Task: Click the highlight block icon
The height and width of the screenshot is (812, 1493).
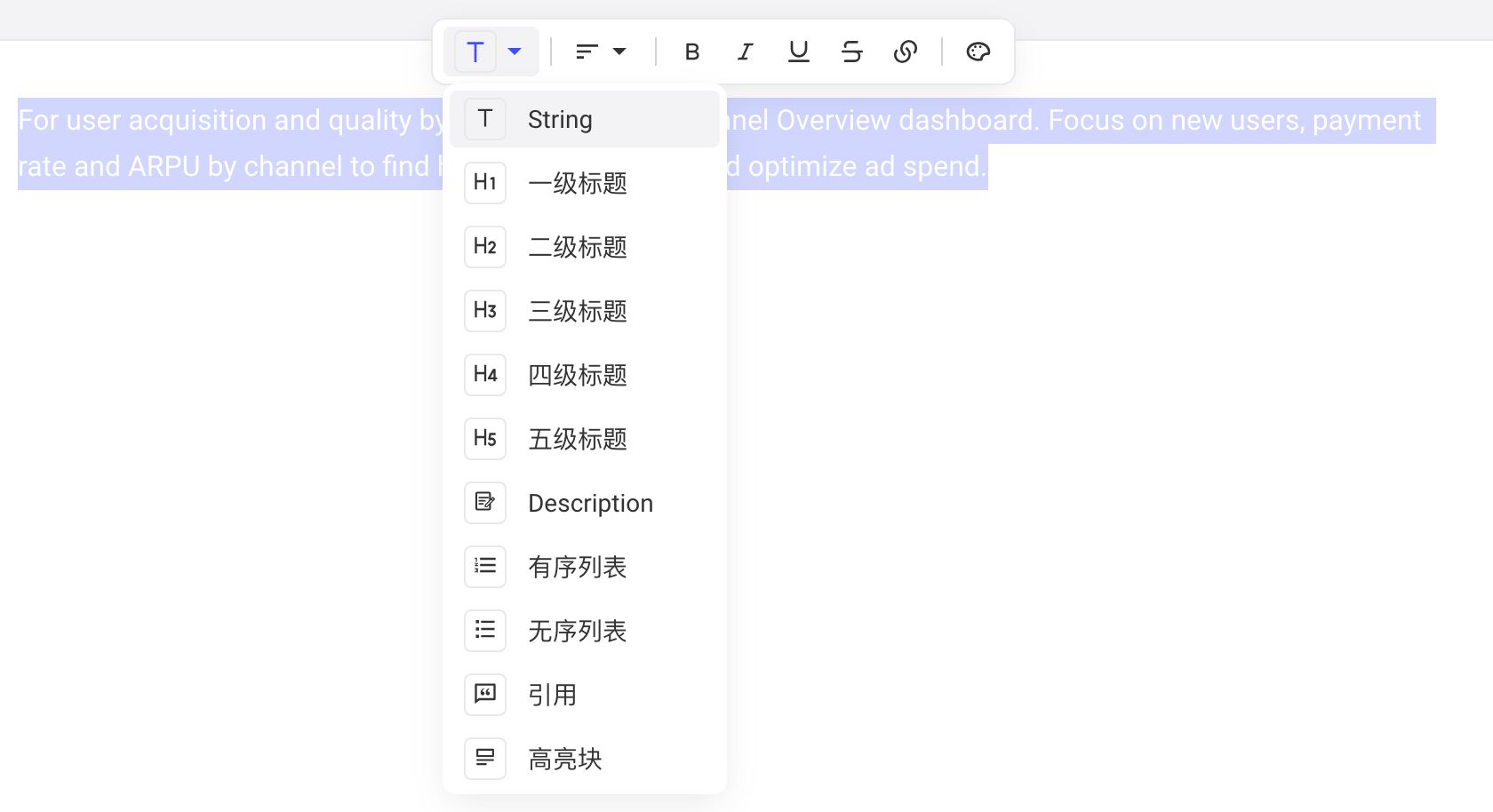Action: tap(485, 759)
